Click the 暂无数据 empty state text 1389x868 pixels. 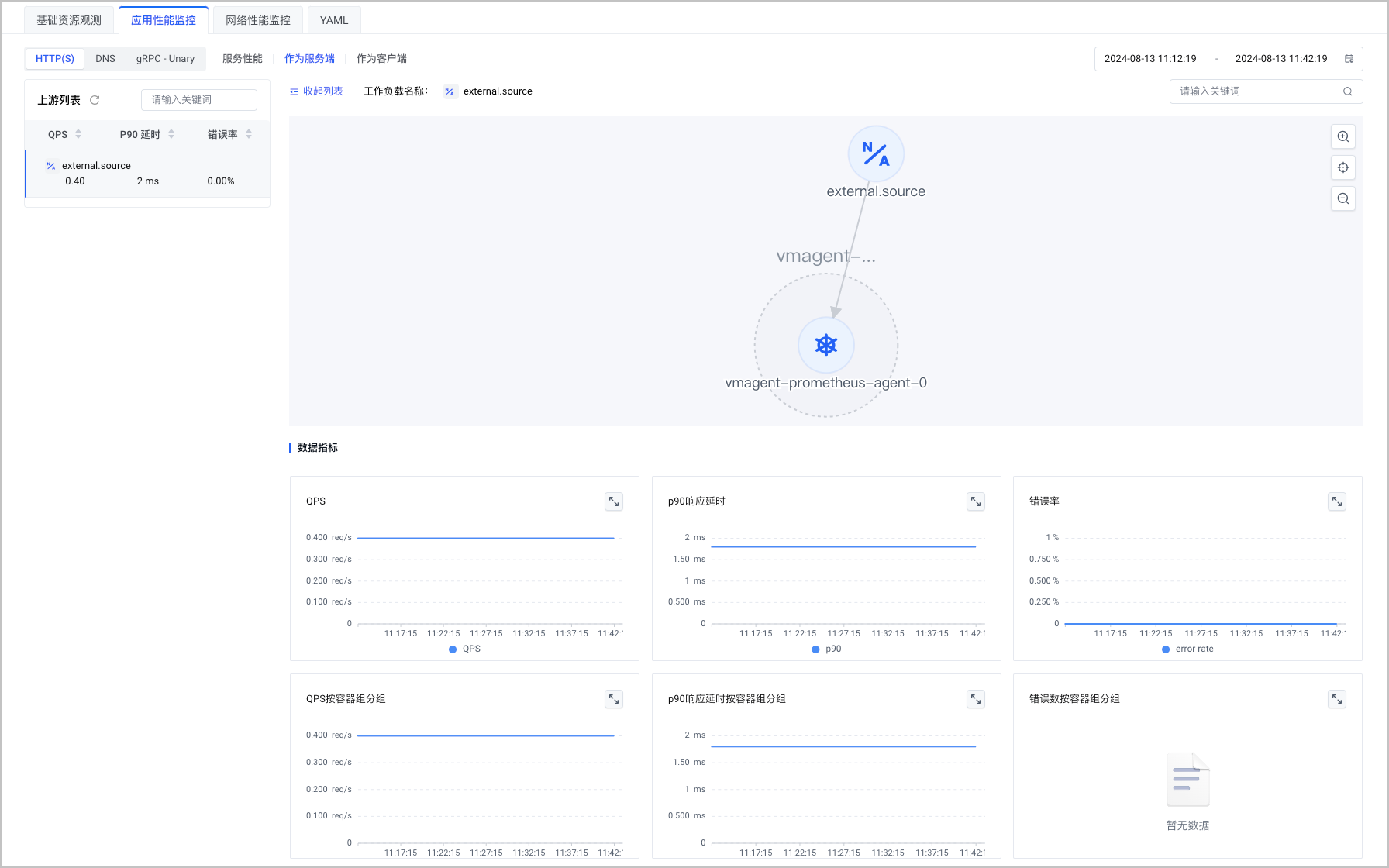[1188, 826]
